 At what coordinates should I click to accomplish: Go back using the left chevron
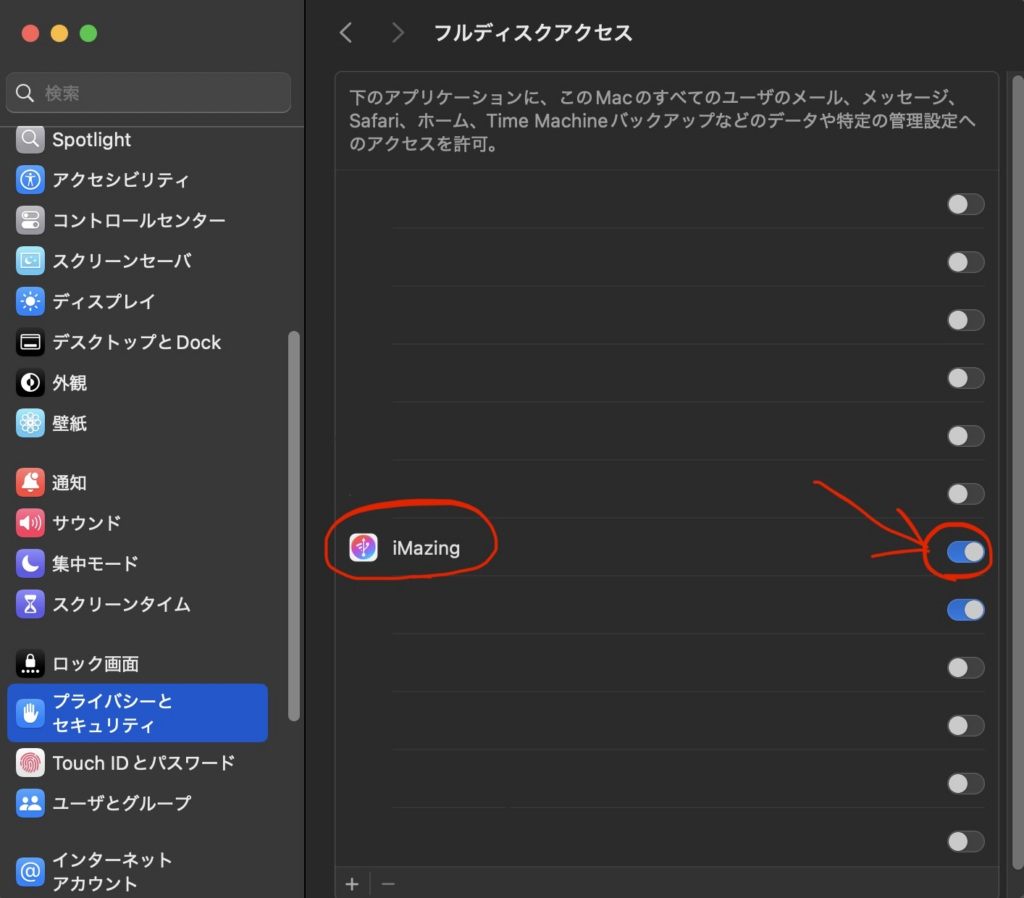[x=346, y=33]
